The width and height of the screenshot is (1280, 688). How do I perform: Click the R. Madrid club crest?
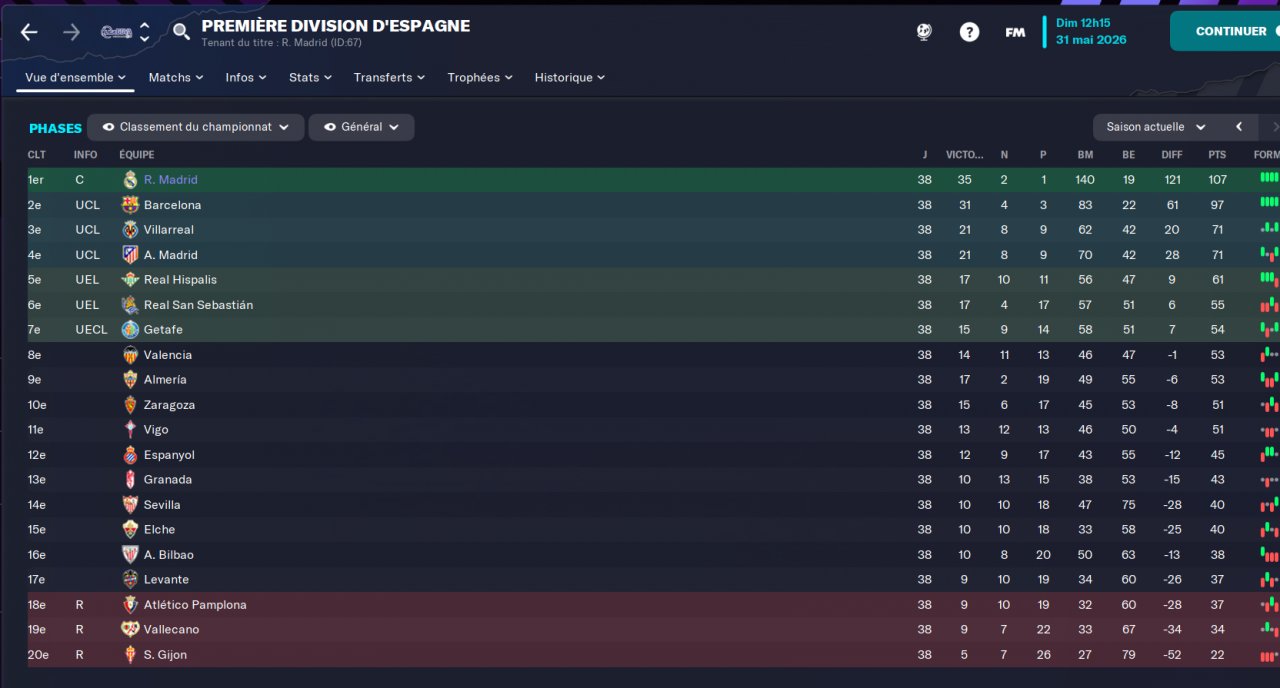point(130,180)
